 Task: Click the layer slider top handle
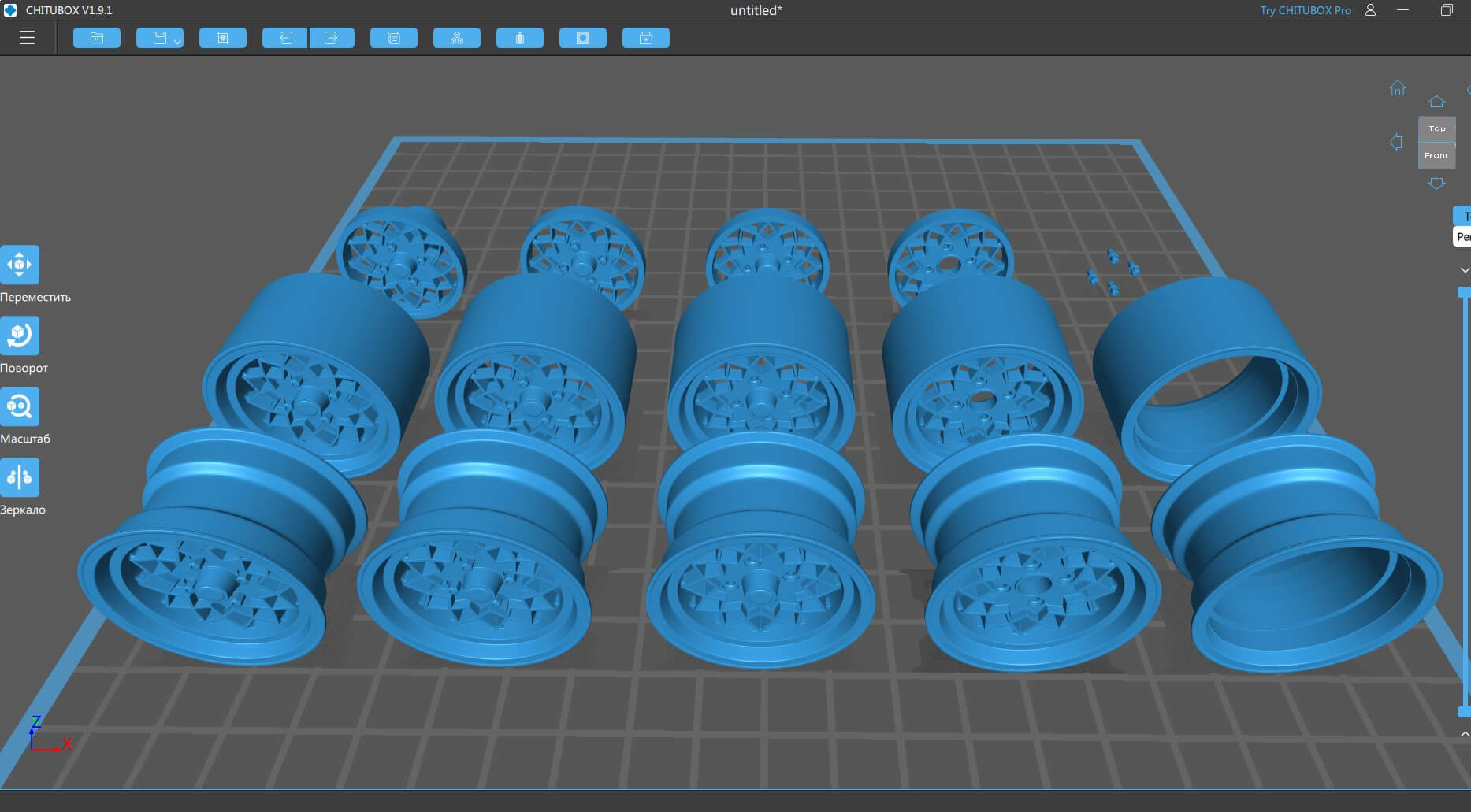(x=1465, y=292)
